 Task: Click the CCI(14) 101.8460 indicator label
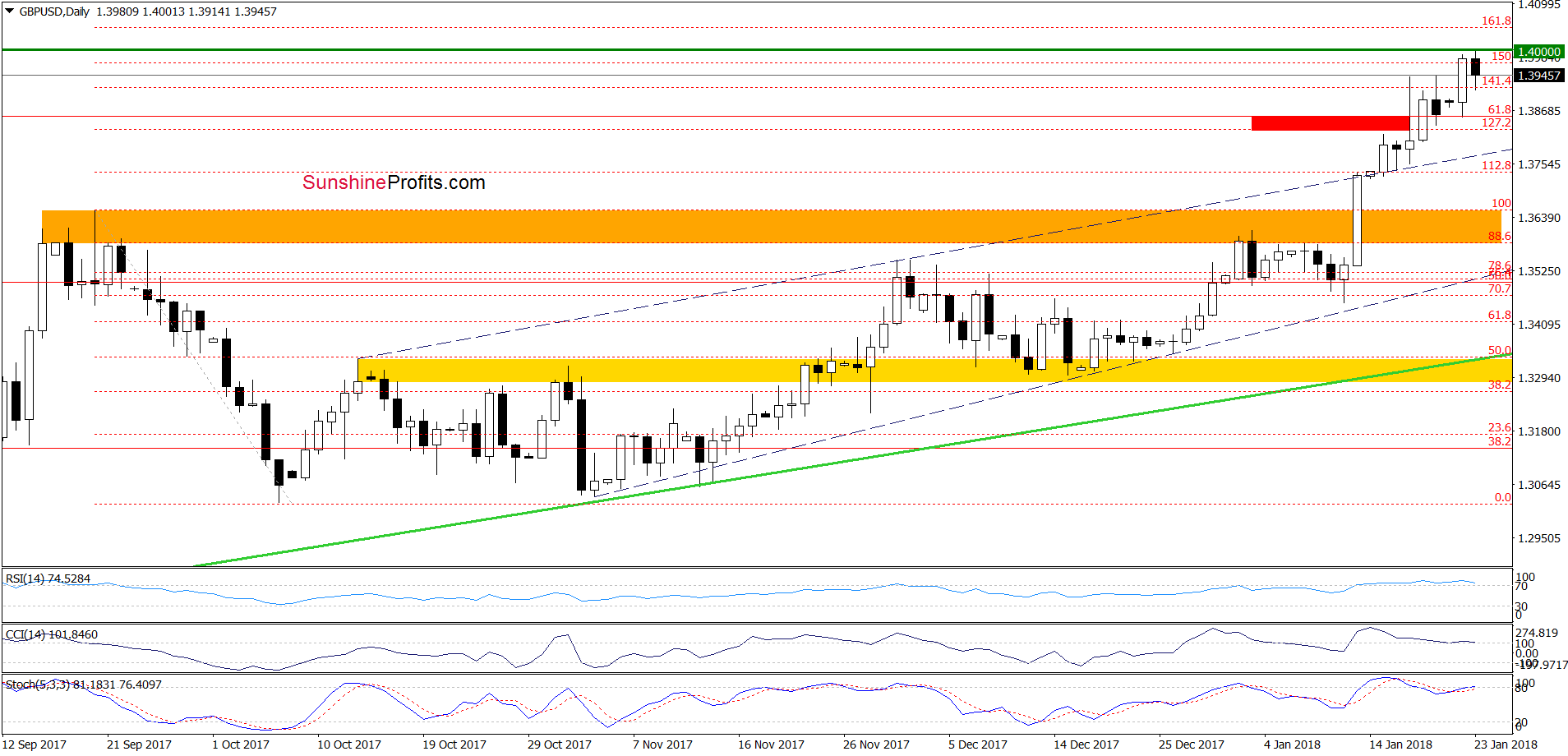[x=51, y=634]
